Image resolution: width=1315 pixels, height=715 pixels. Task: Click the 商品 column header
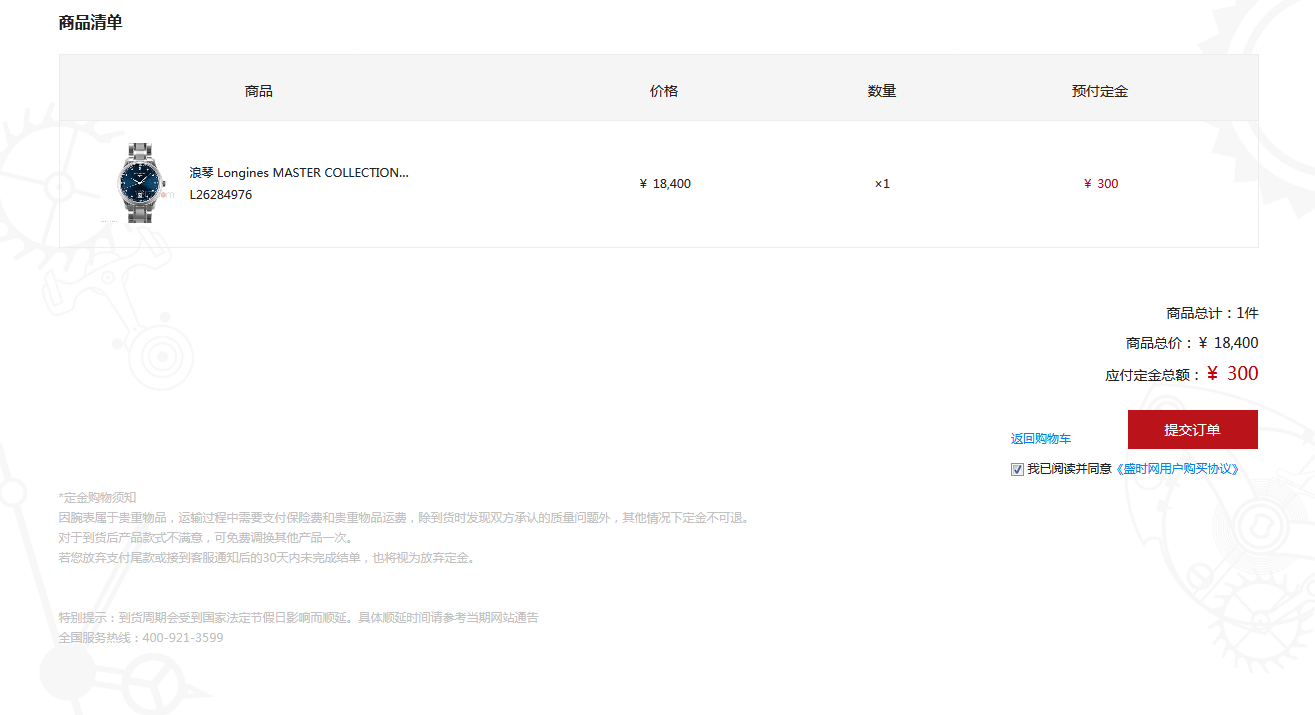coord(259,91)
